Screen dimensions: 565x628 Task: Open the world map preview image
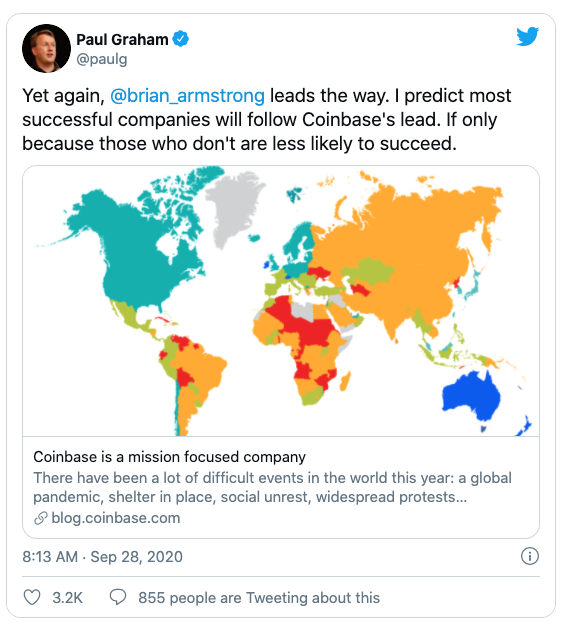coord(281,300)
